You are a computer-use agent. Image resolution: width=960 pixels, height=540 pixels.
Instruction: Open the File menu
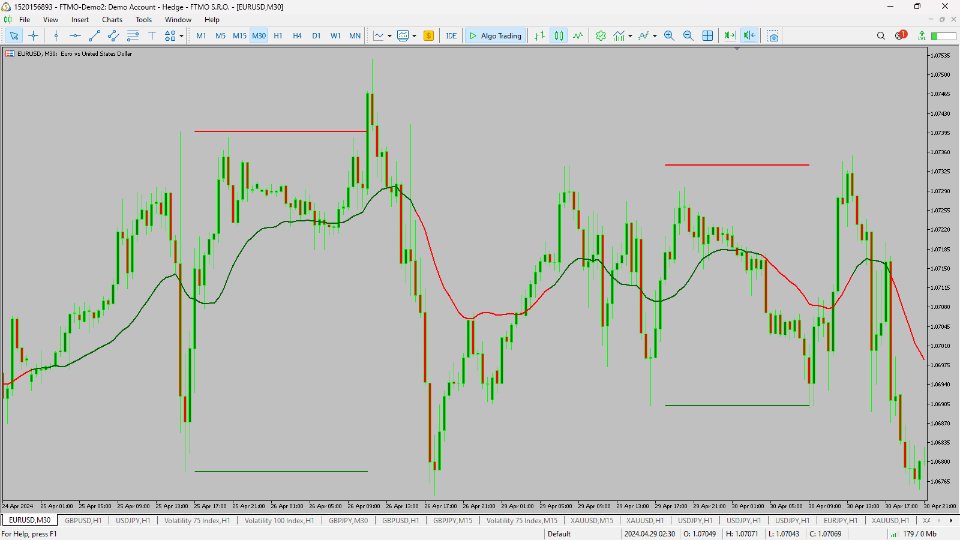pos(24,20)
